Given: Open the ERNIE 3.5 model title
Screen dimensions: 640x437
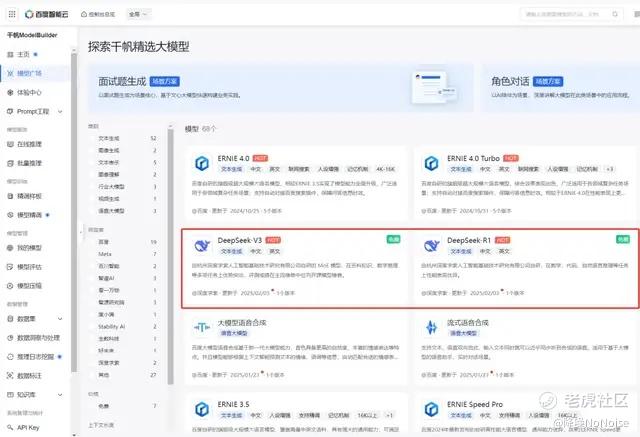Looking at the screenshot, I should click(x=233, y=404).
